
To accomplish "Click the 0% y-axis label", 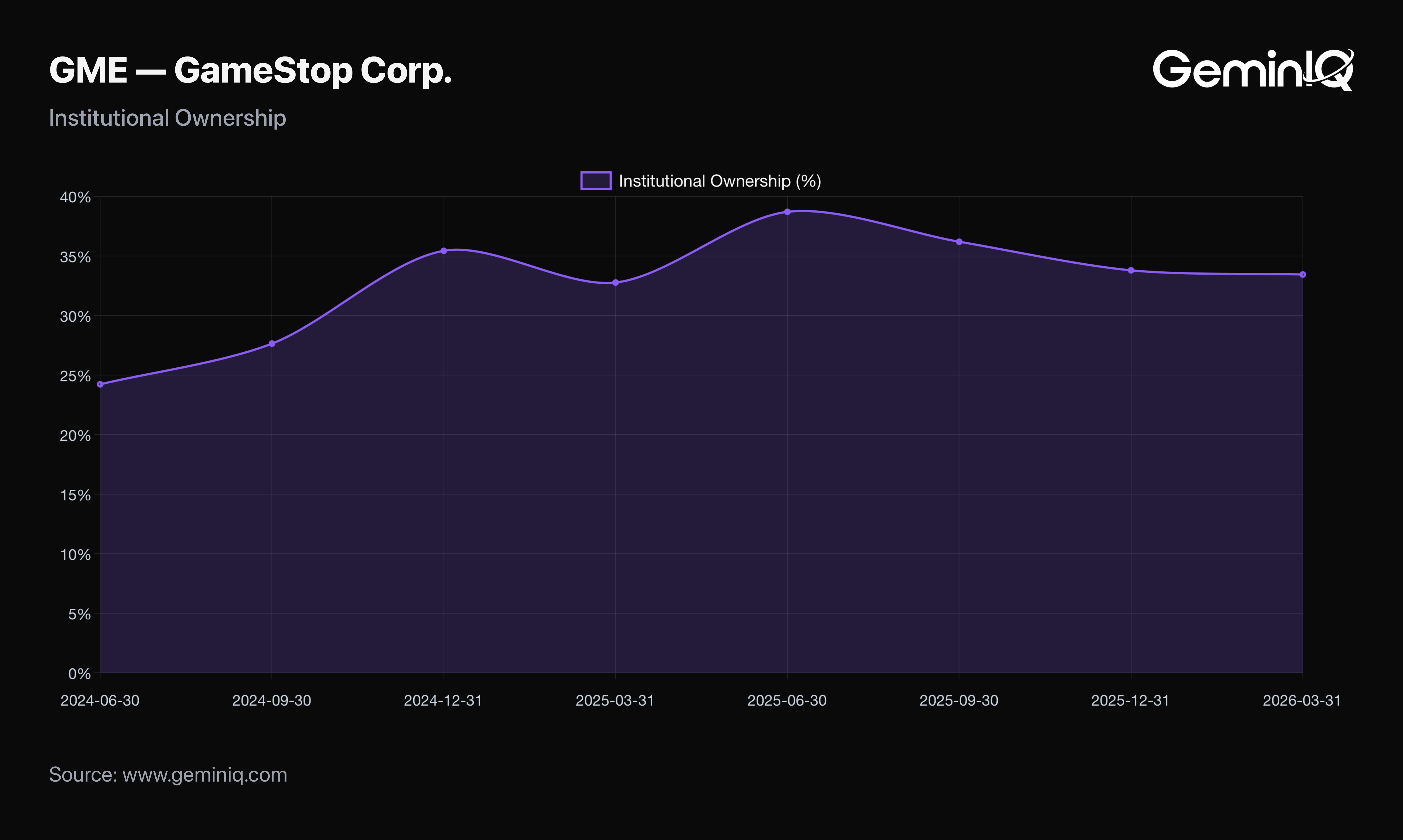I will [x=79, y=674].
